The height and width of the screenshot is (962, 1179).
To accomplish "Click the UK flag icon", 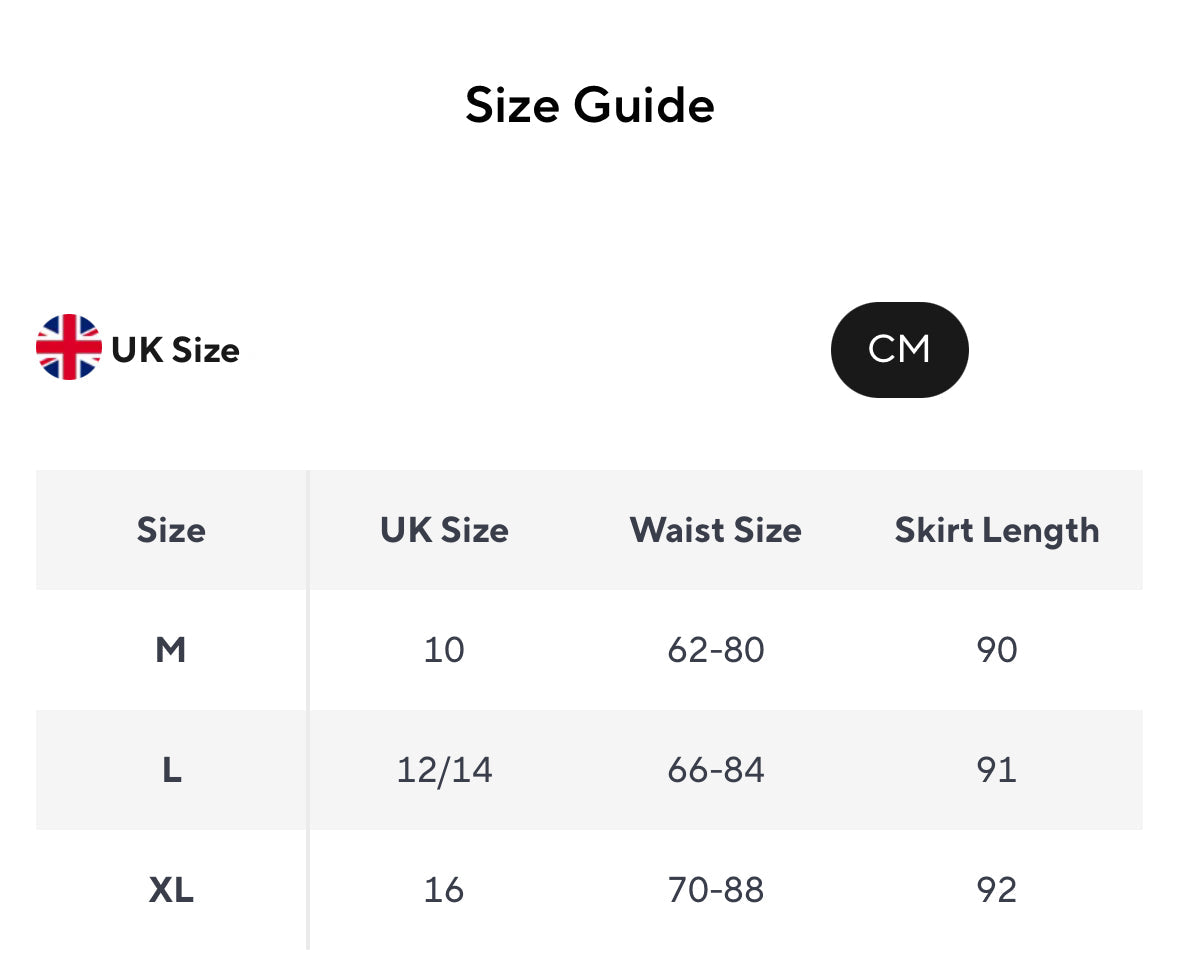I will (69, 347).
